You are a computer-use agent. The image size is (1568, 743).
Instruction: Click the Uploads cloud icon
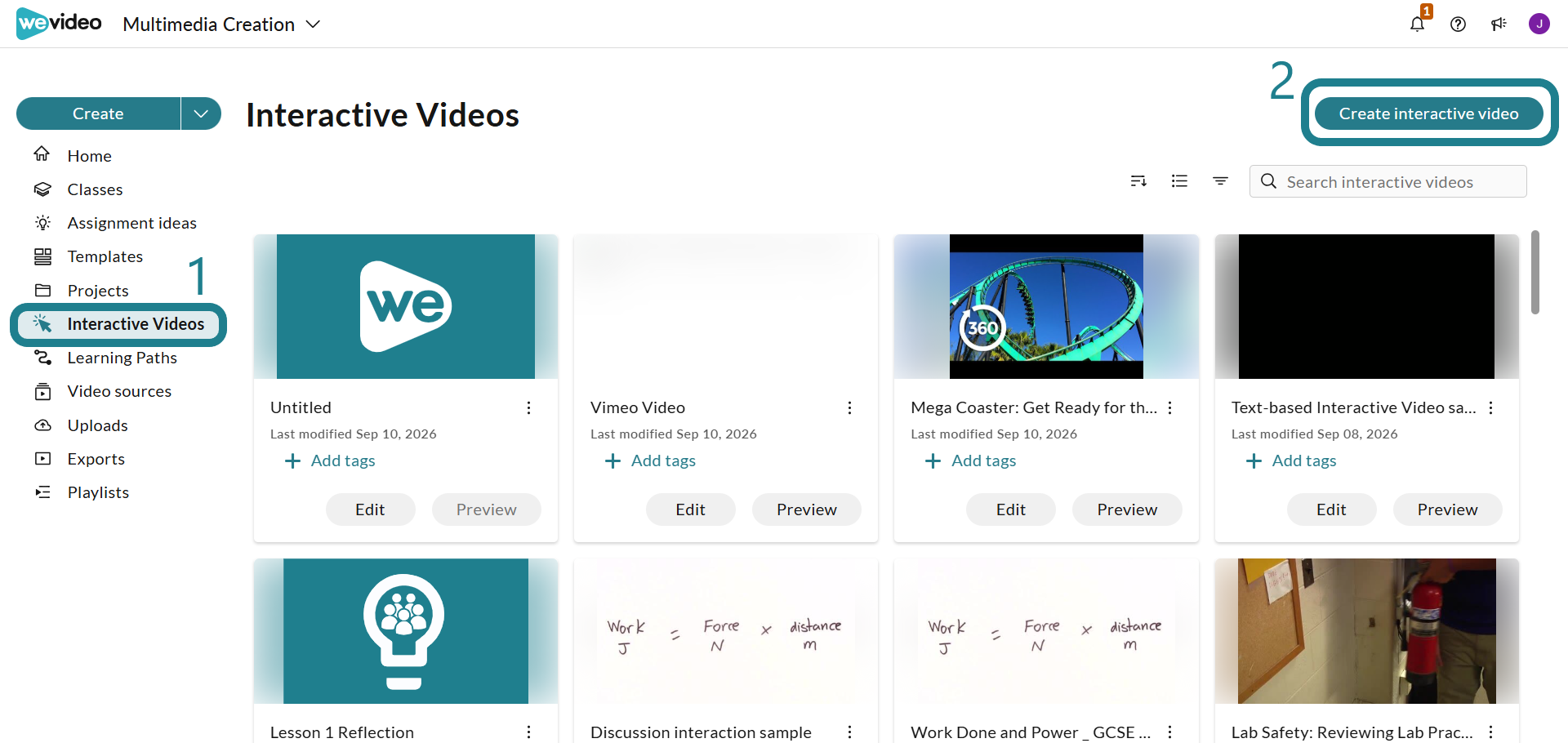42,425
